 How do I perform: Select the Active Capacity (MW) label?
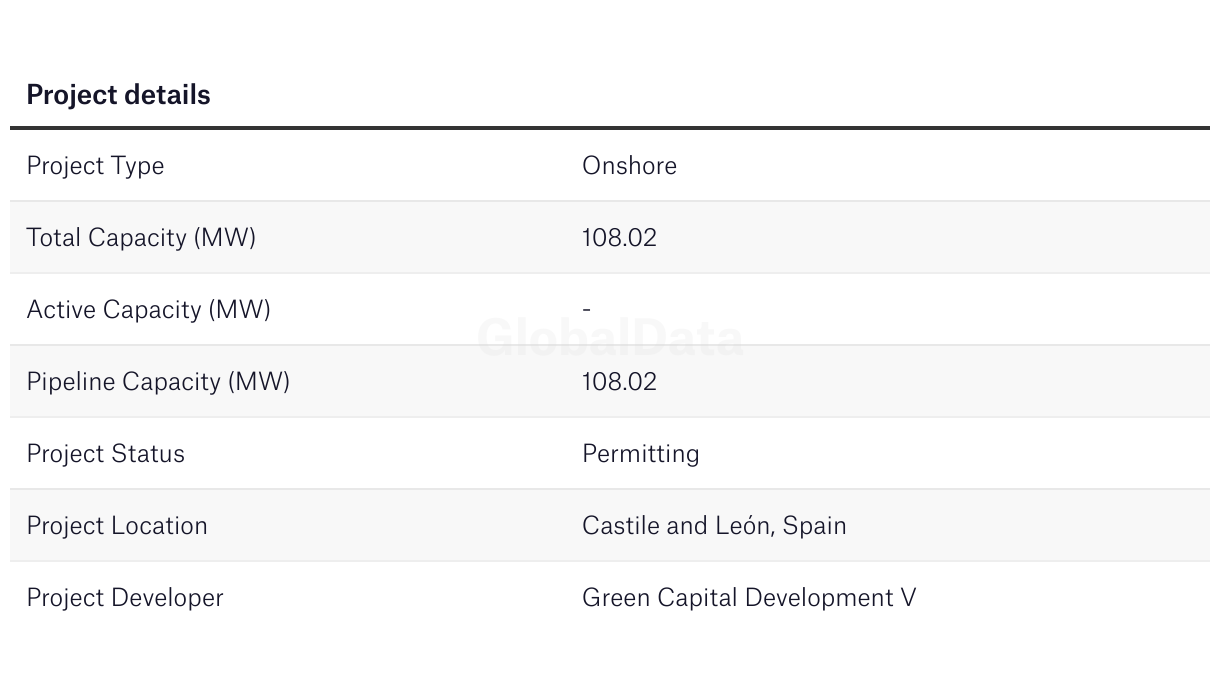point(148,310)
